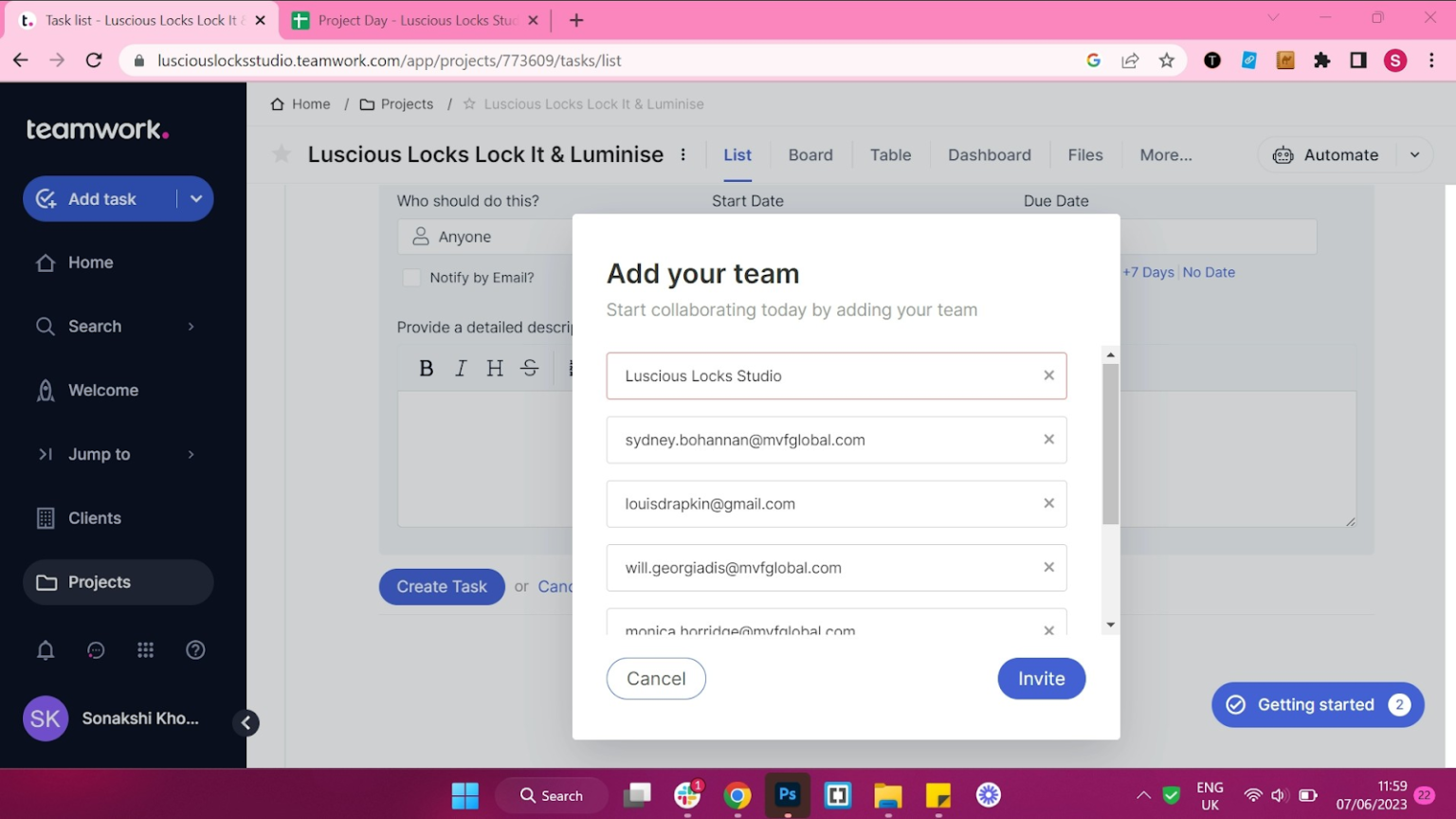Star the Luscious Locks project as favorite
The height and width of the screenshot is (819, 1456).
point(281,154)
